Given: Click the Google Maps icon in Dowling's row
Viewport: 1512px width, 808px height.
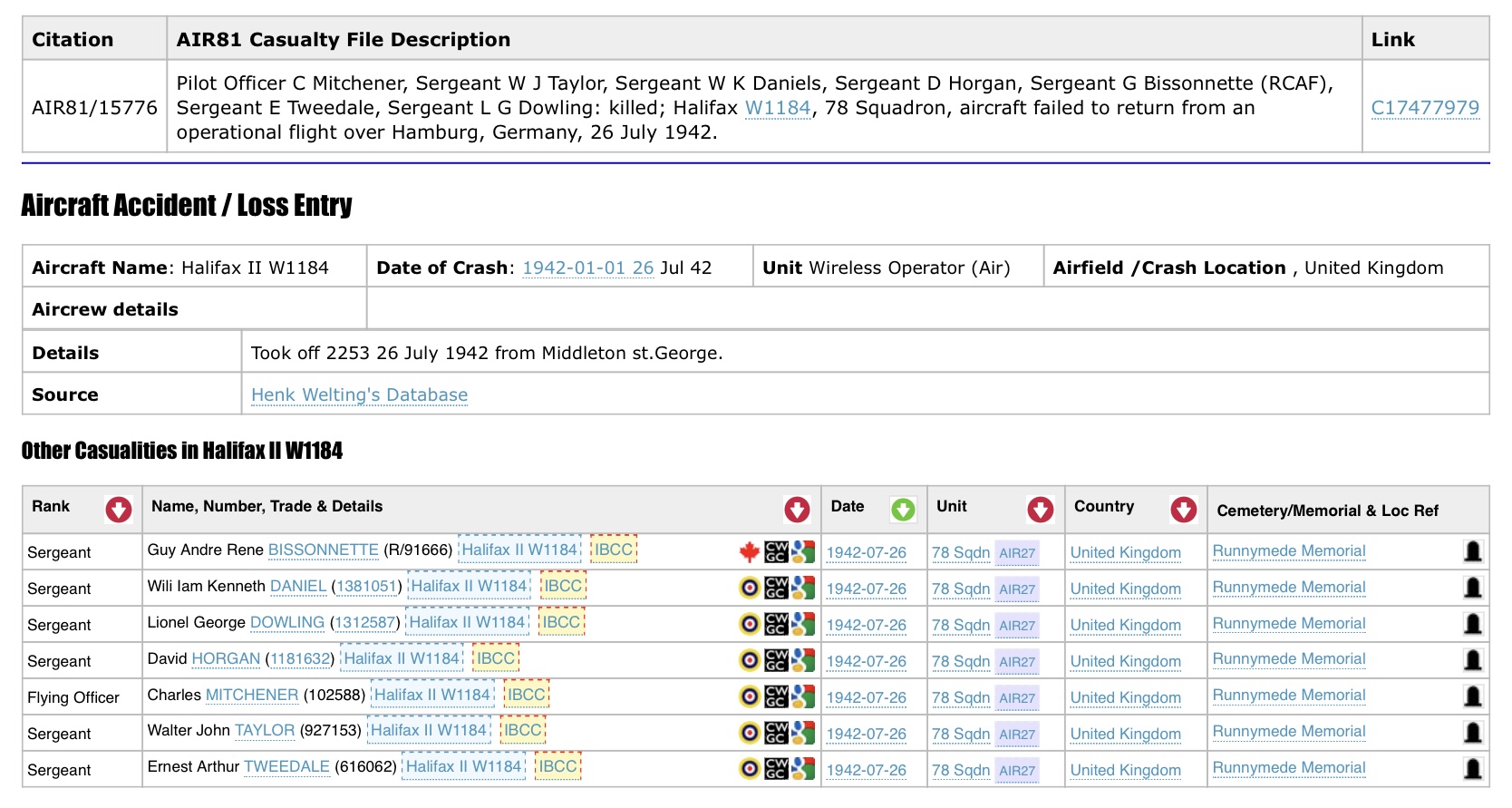Looking at the screenshot, I should (803, 624).
